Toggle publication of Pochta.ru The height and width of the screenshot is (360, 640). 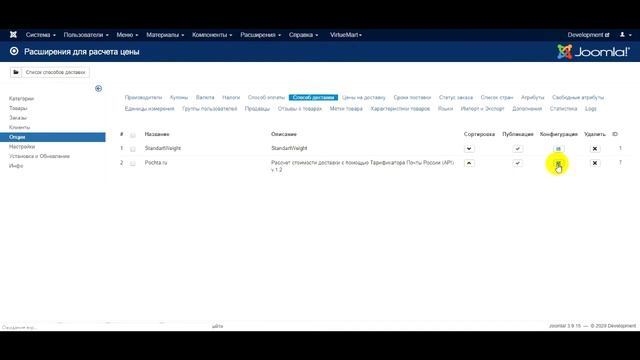coord(518,163)
